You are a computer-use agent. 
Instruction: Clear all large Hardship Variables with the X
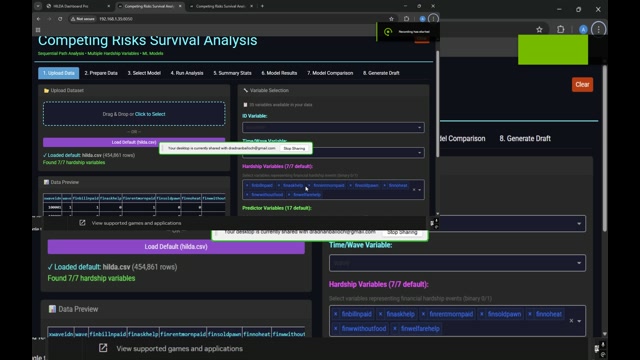[x=571, y=321]
